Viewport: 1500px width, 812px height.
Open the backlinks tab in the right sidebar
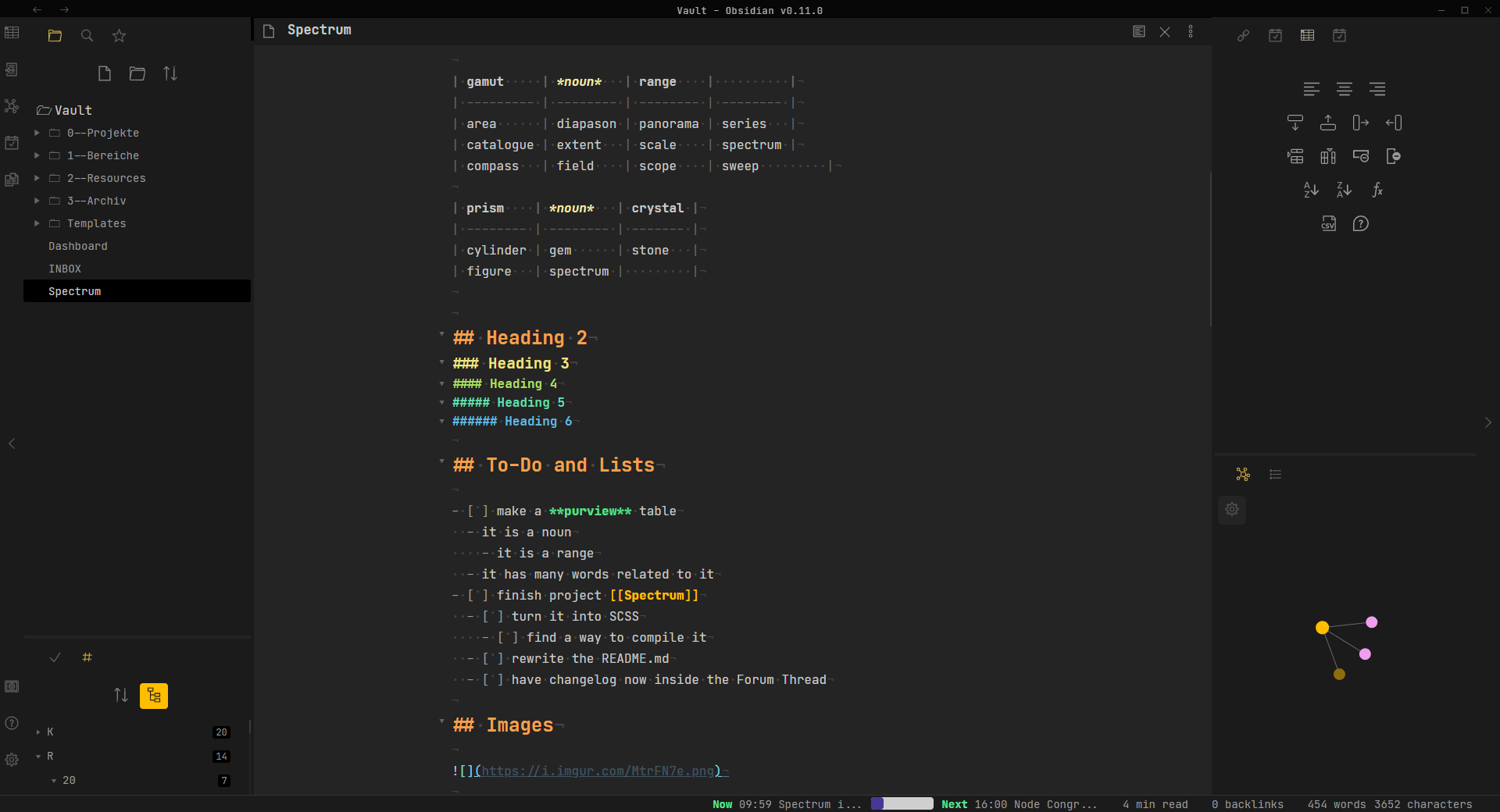coord(1243,36)
